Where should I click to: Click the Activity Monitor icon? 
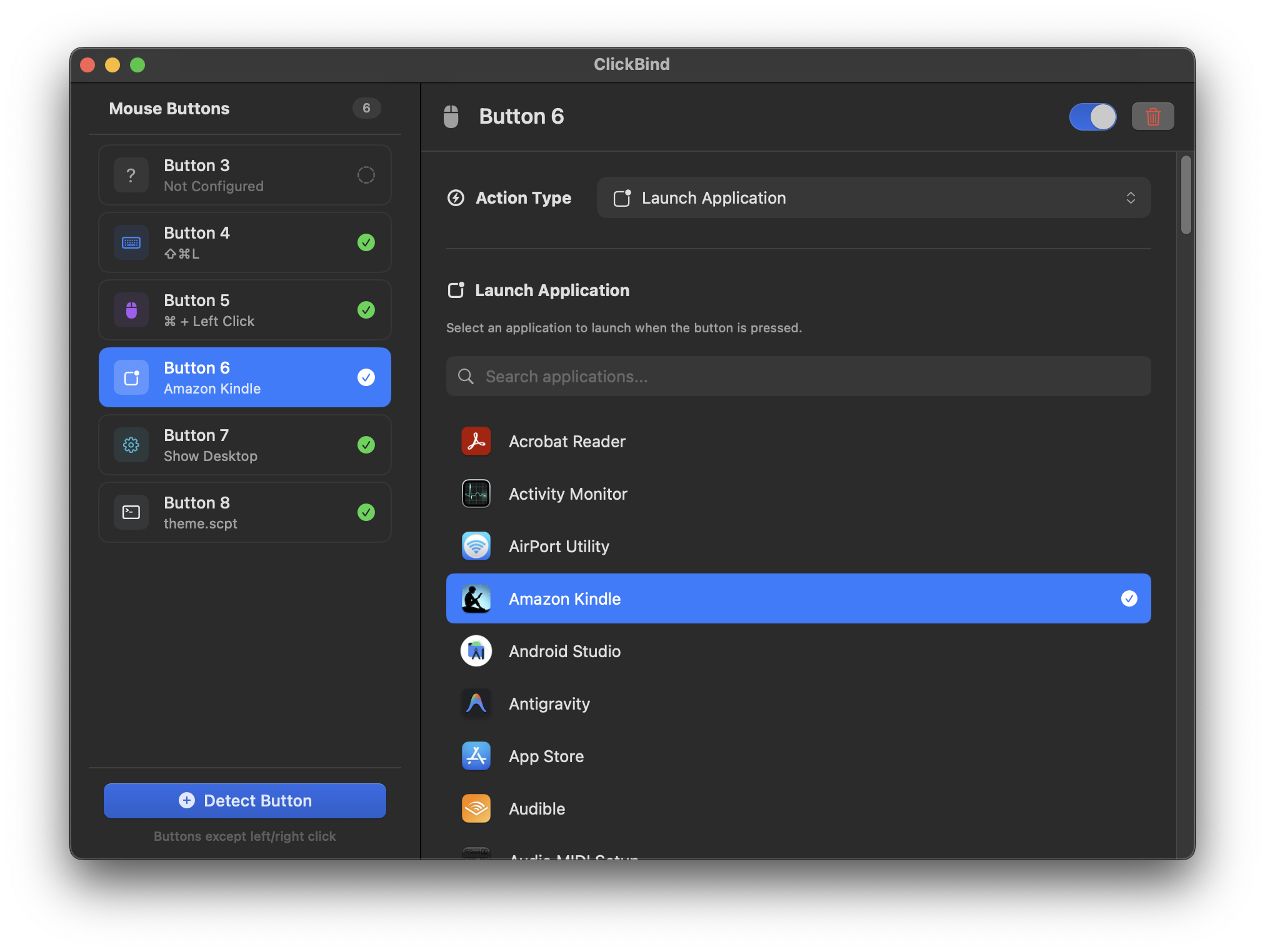476,493
